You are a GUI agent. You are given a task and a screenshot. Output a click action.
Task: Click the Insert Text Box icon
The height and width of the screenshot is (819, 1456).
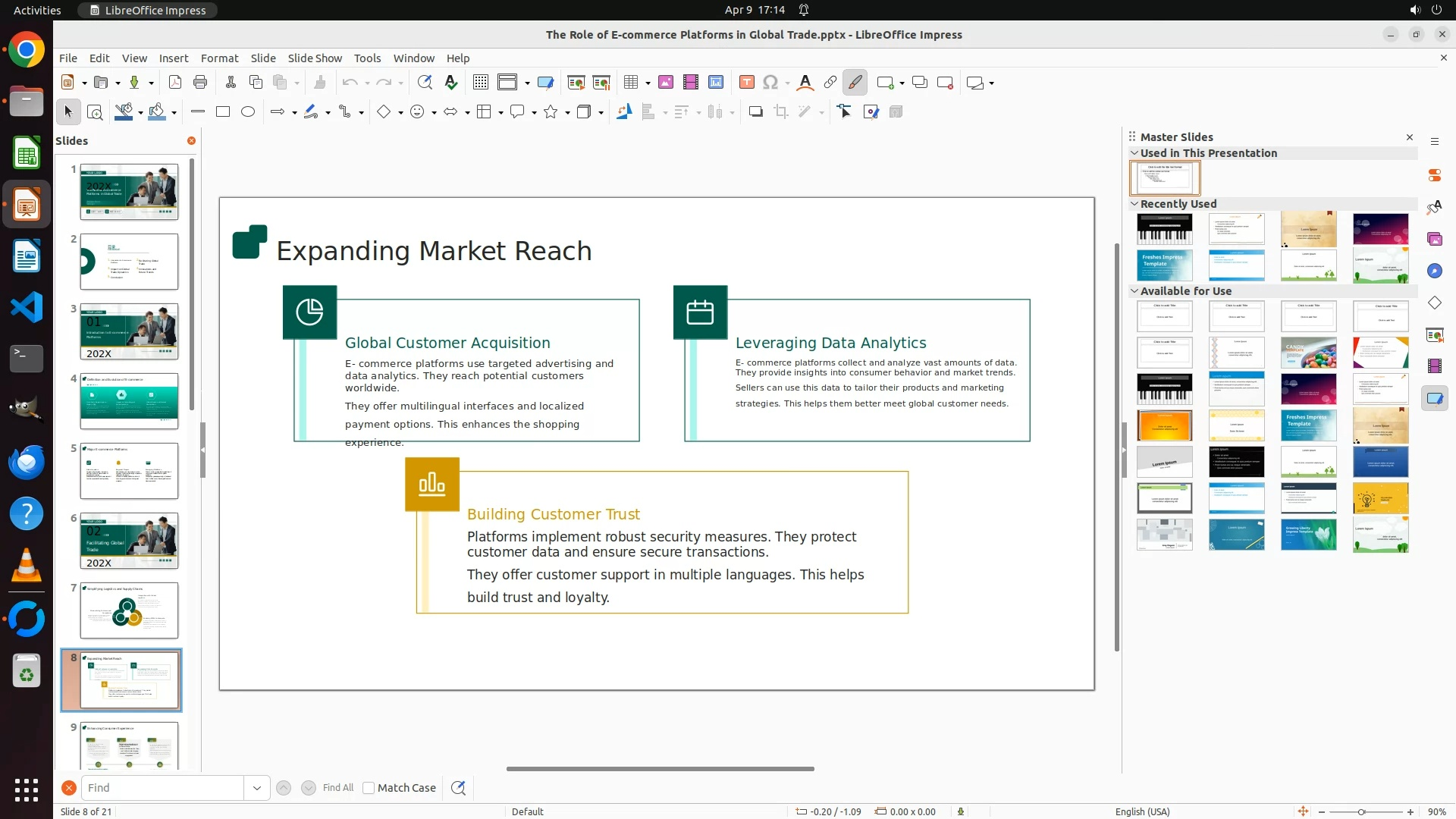point(746,82)
